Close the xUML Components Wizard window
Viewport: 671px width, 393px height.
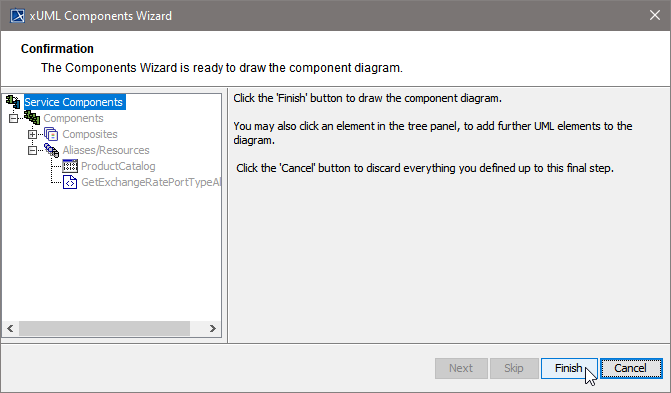(654, 15)
